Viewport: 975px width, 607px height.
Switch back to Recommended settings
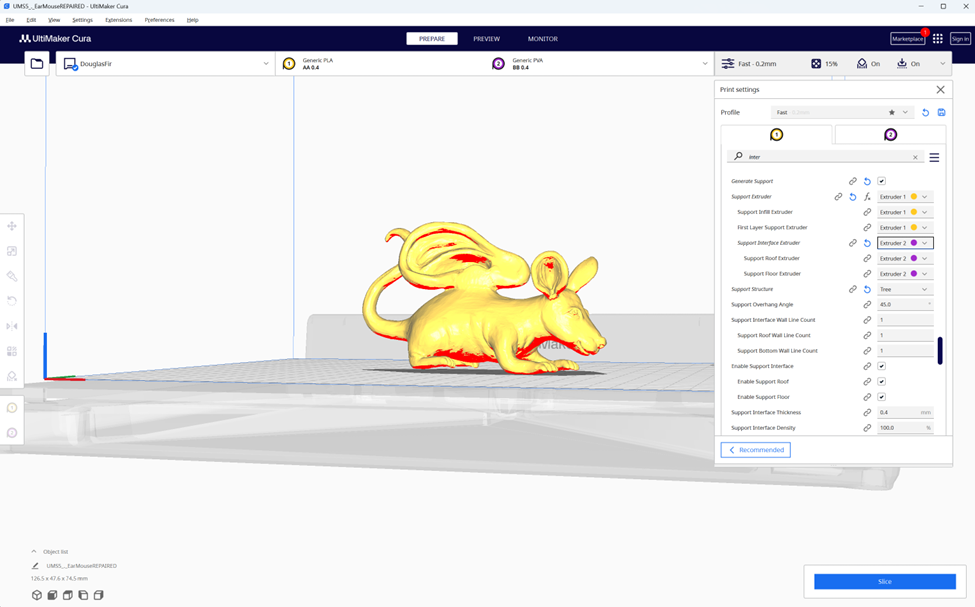[755, 450]
